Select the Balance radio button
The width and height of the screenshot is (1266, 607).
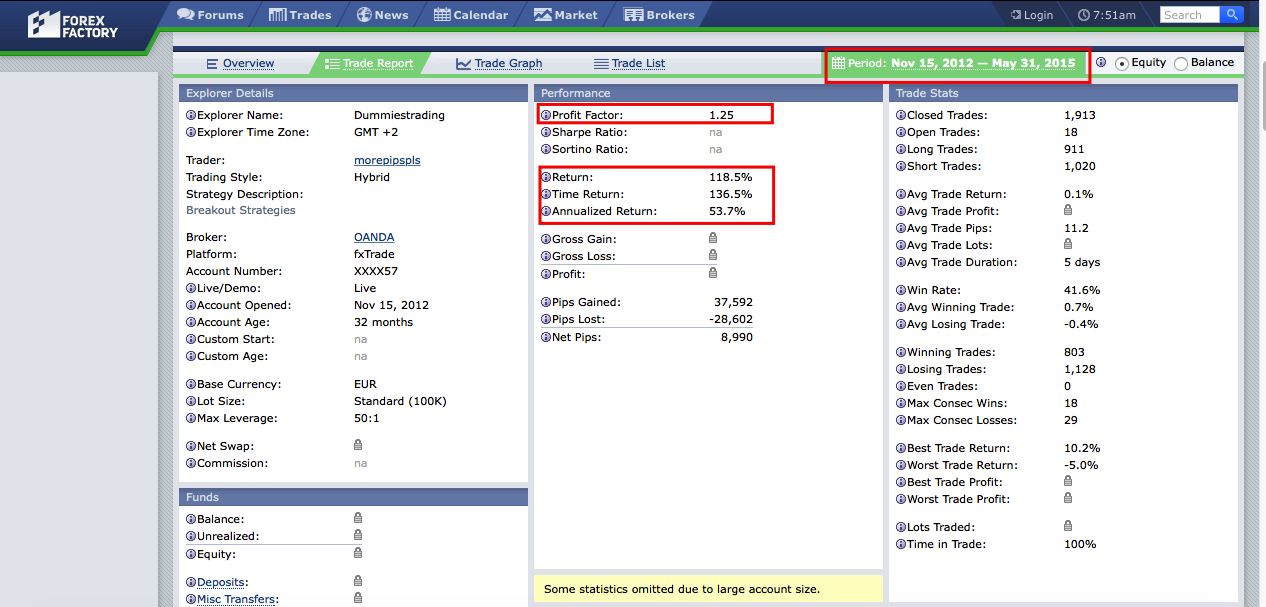click(x=1181, y=63)
